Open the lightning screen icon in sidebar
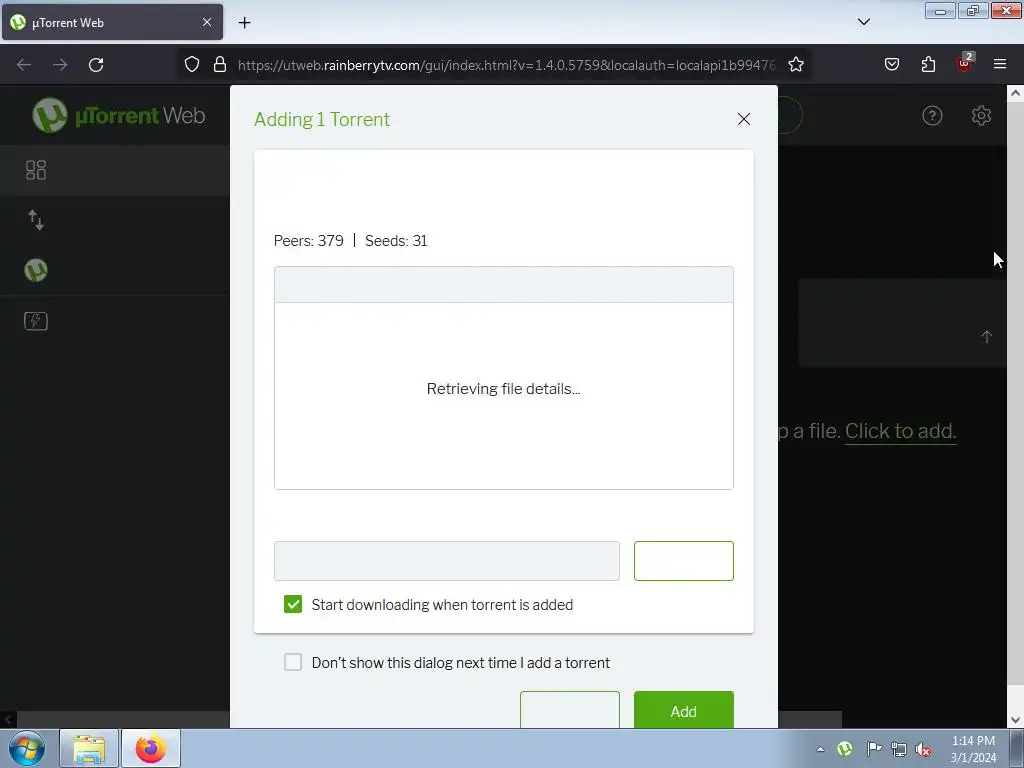Image resolution: width=1024 pixels, height=768 pixels. click(36, 321)
